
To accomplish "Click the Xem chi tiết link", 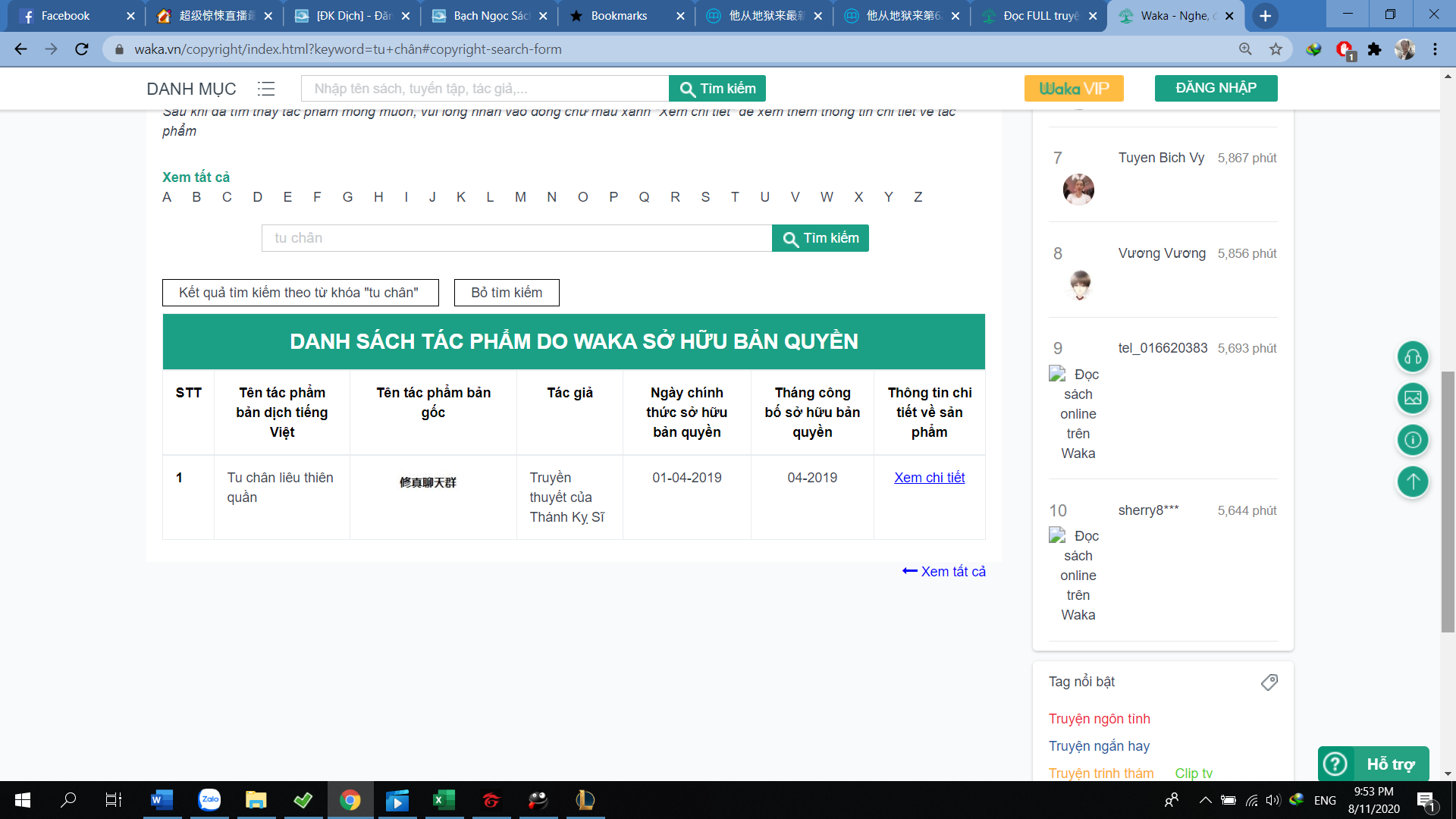I will click(x=929, y=478).
